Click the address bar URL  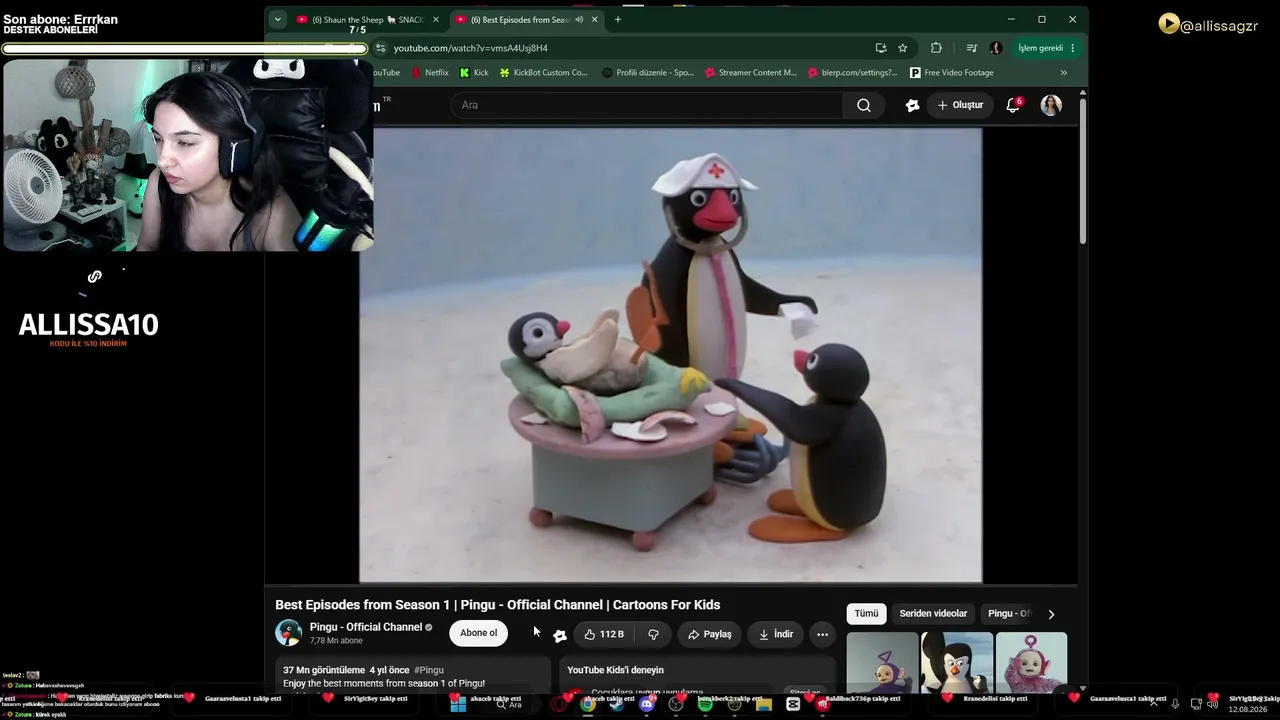point(470,48)
